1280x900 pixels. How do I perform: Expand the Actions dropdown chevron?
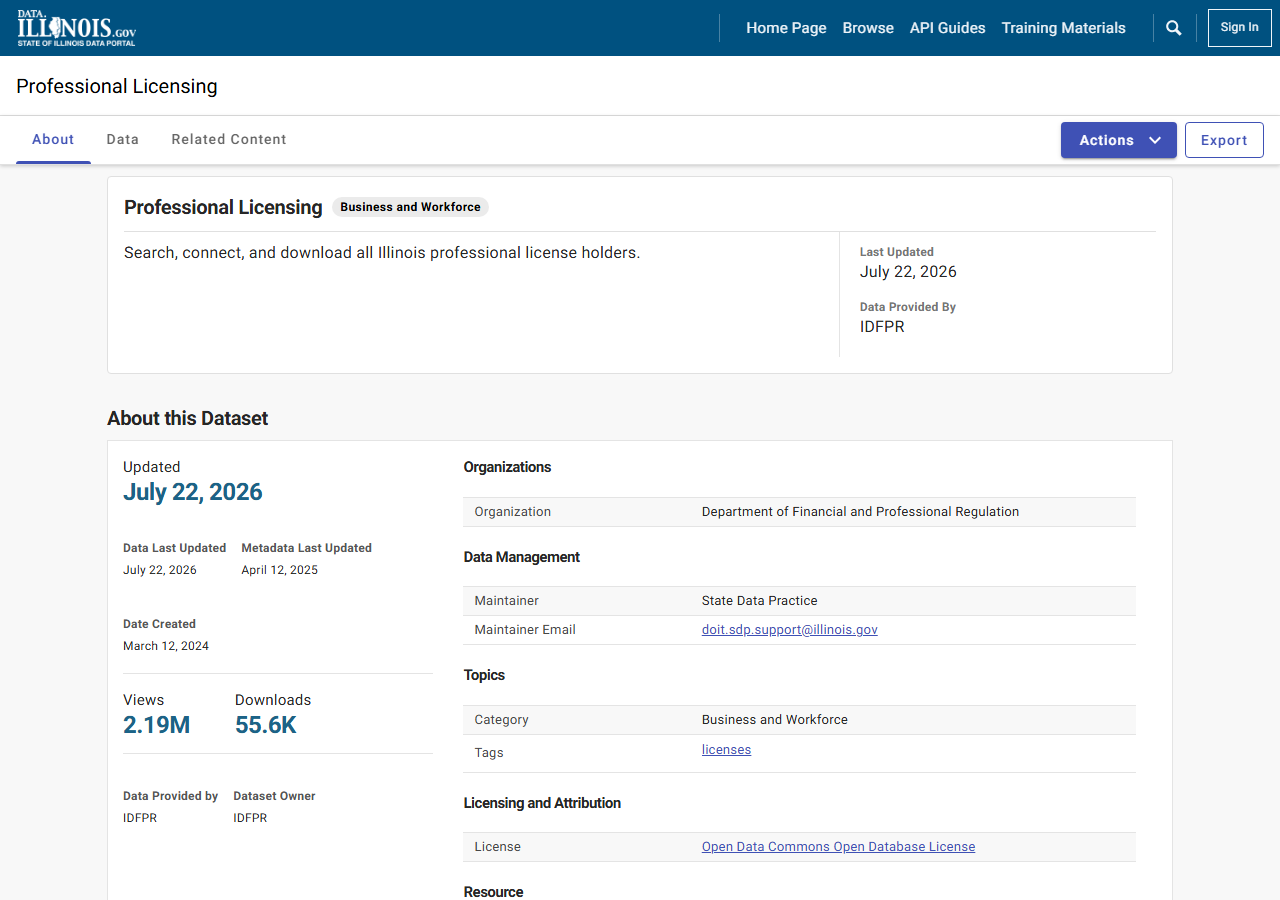pyautogui.click(x=1155, y=140)
